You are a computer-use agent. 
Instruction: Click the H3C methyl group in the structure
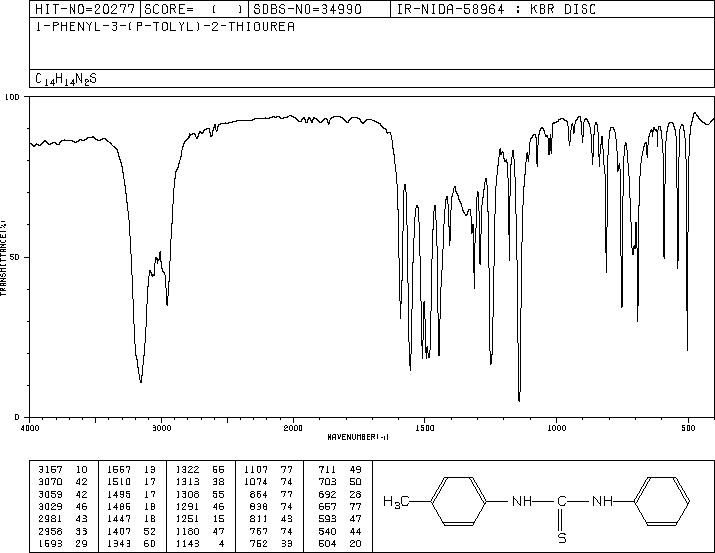click(x=399, y=500)
